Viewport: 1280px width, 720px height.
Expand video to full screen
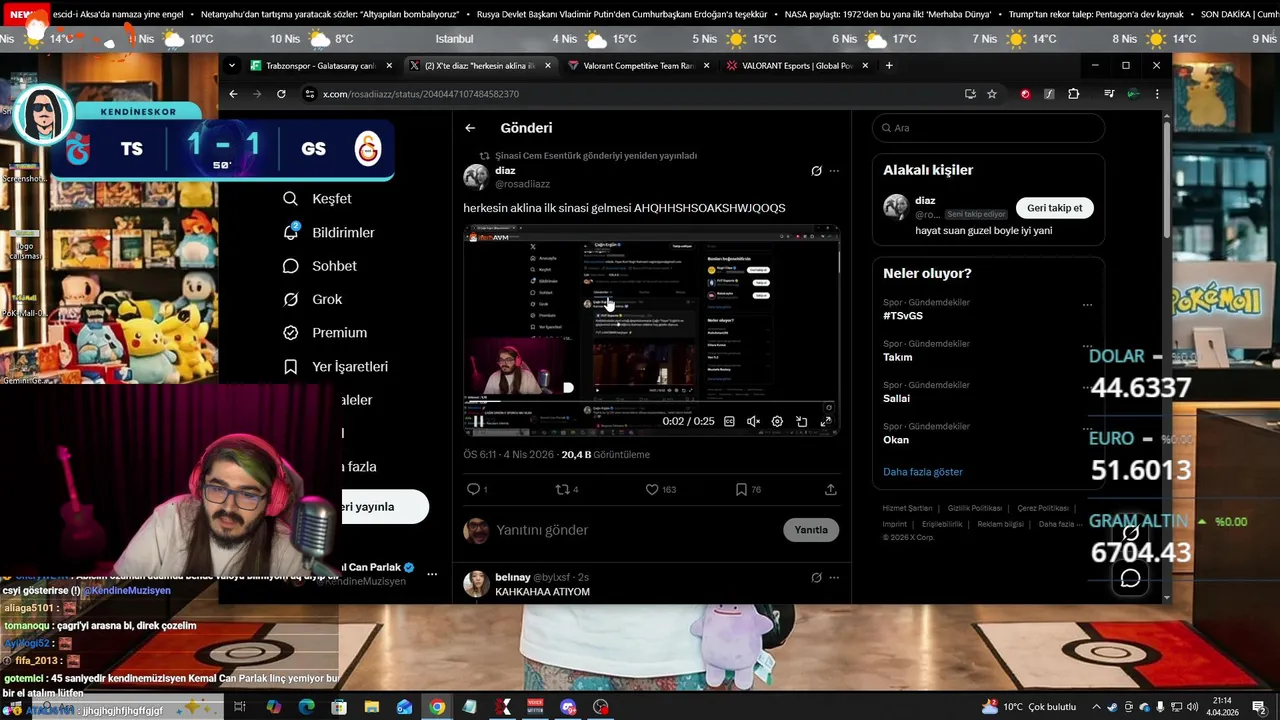826,422
